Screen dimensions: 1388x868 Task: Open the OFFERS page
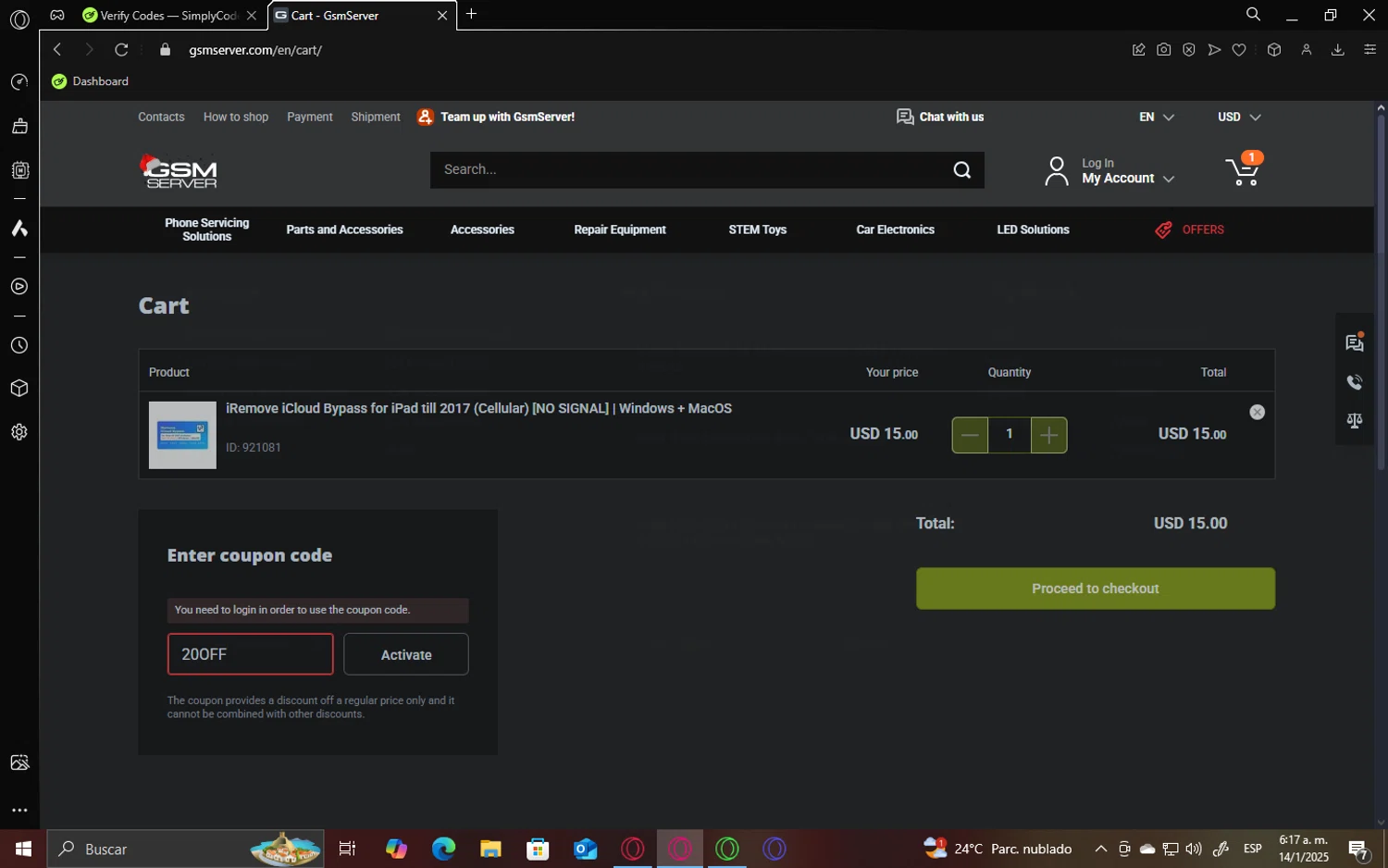pos(1189,229)
